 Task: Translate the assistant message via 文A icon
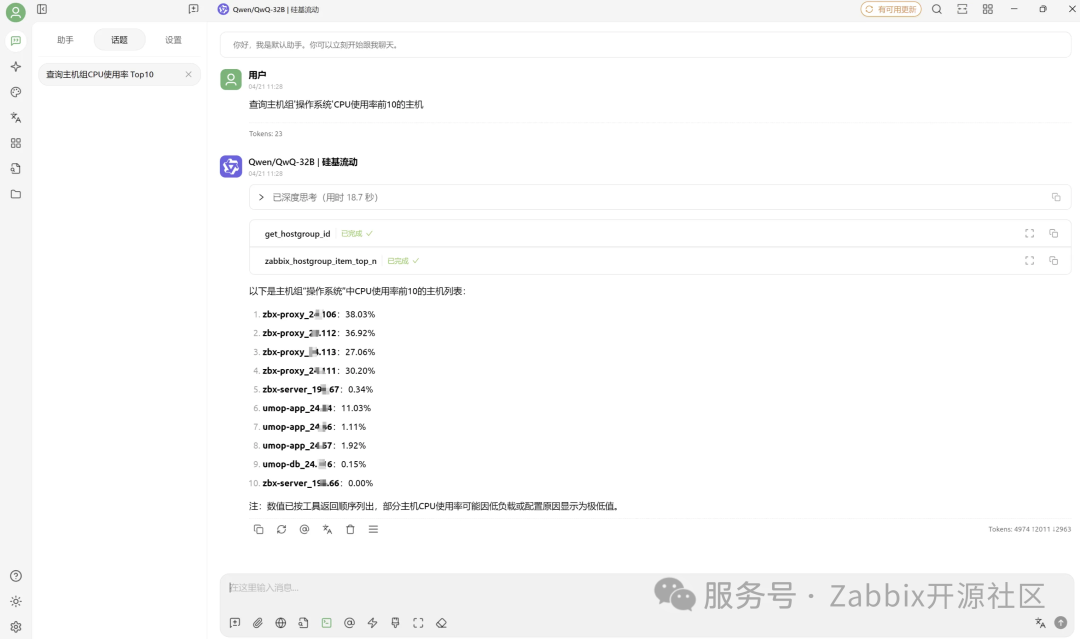click(327, 529)
